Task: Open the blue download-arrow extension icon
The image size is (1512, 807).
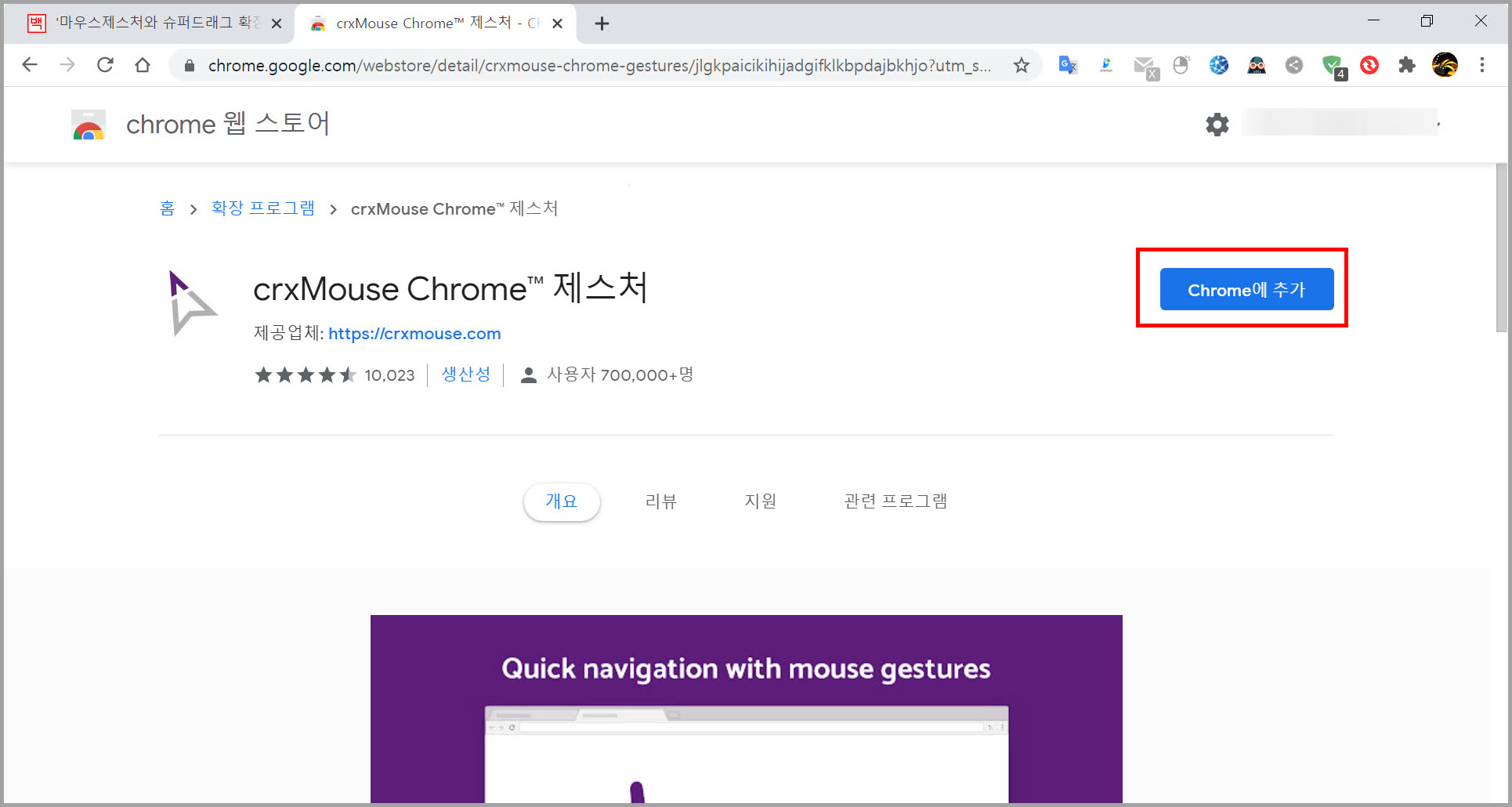Action: coord(1106,65)
